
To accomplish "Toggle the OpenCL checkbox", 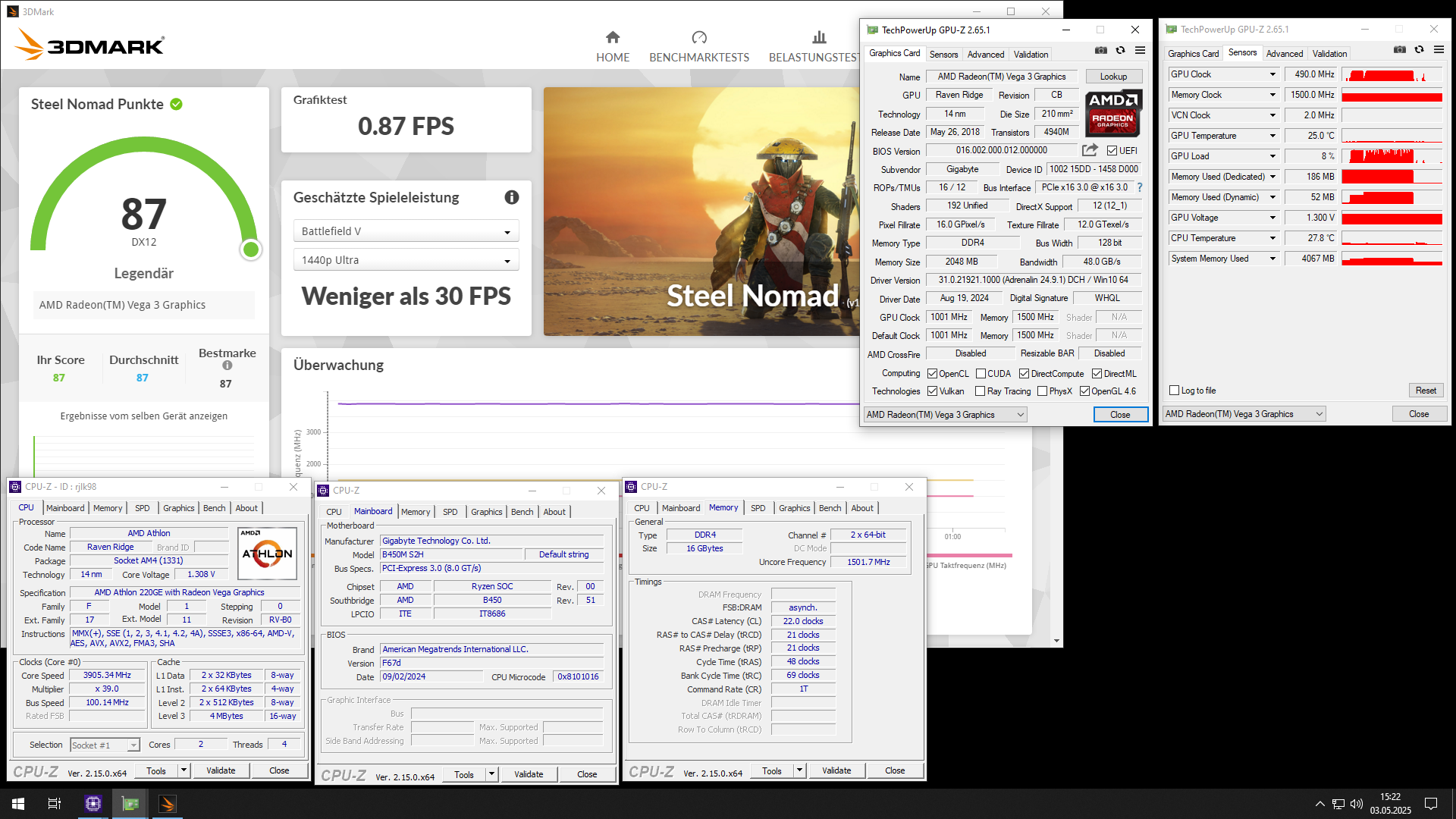I will (x=933, y=374).
